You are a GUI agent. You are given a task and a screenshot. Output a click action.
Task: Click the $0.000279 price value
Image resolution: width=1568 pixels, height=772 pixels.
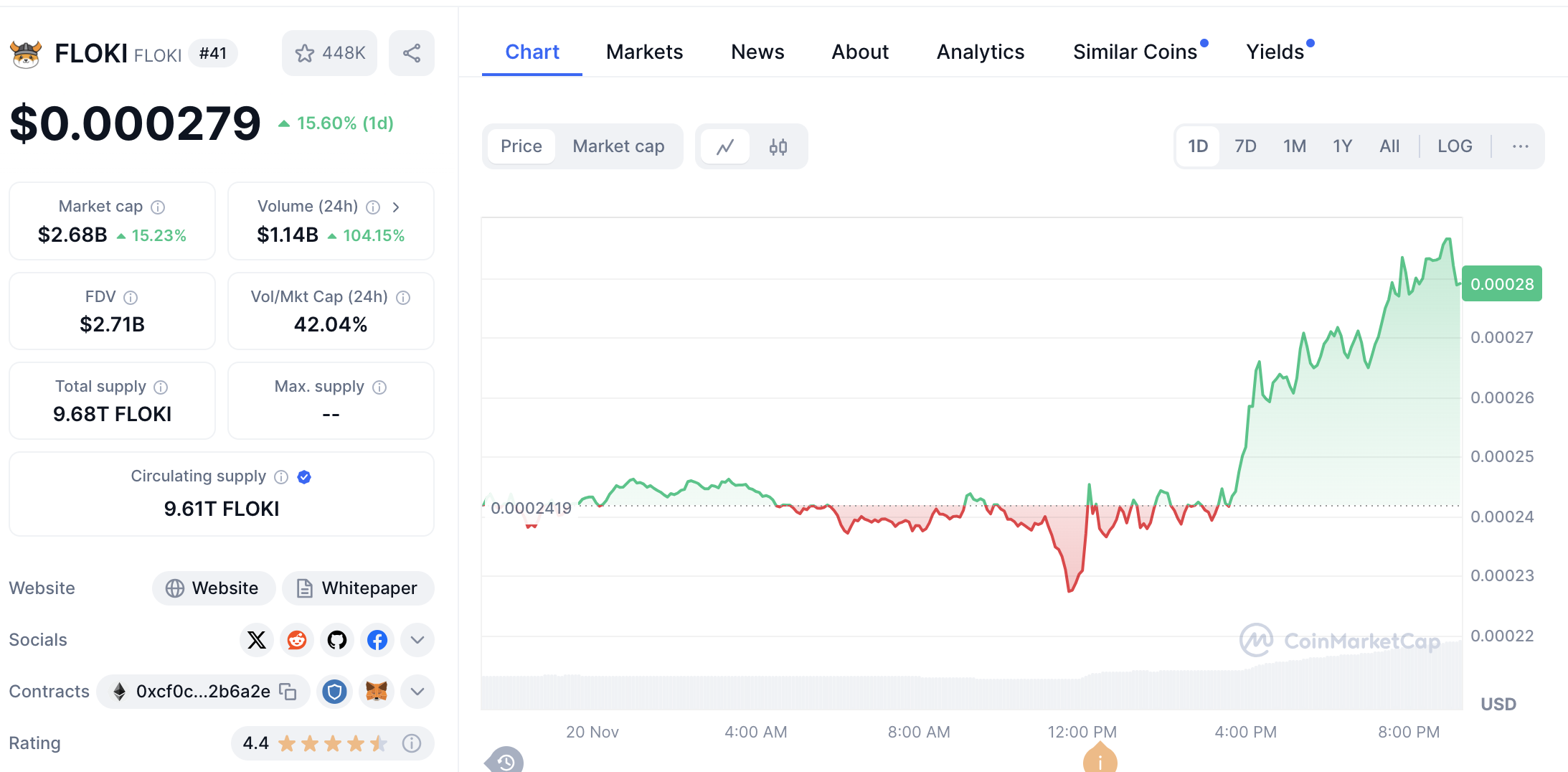click(136, 123)
